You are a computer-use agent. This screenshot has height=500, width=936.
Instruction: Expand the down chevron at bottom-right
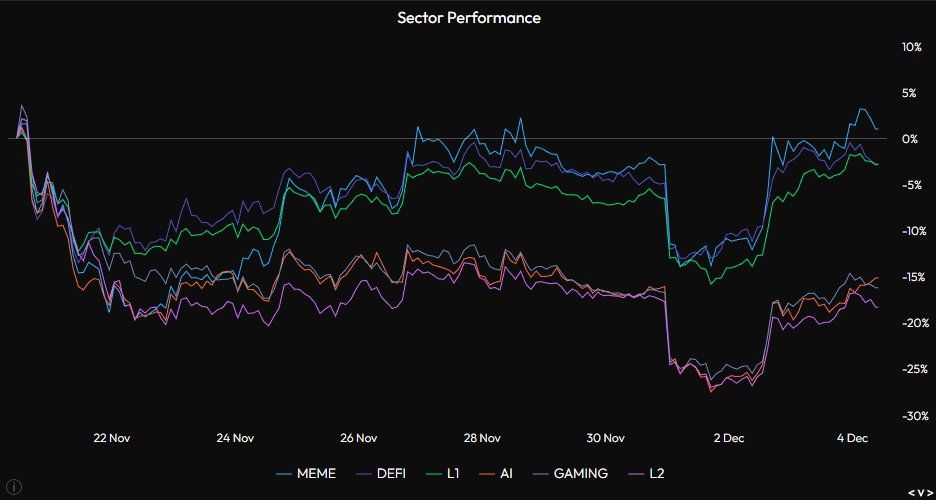921,492
